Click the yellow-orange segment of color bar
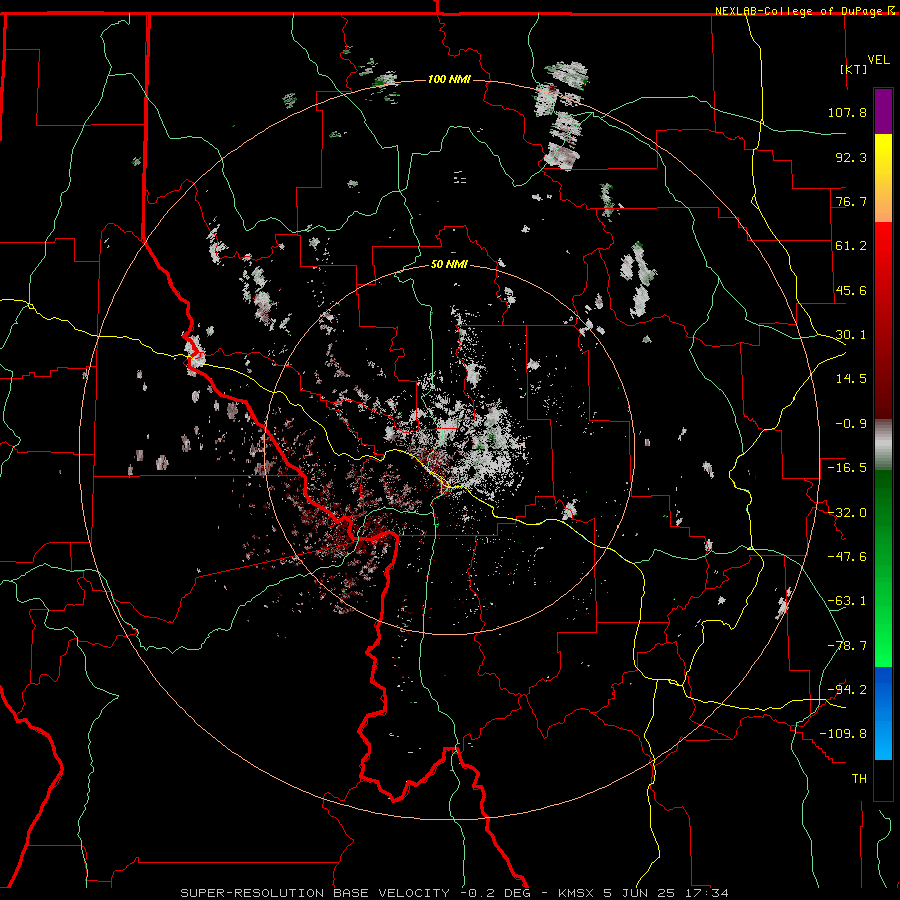 (x=883, y=178)
